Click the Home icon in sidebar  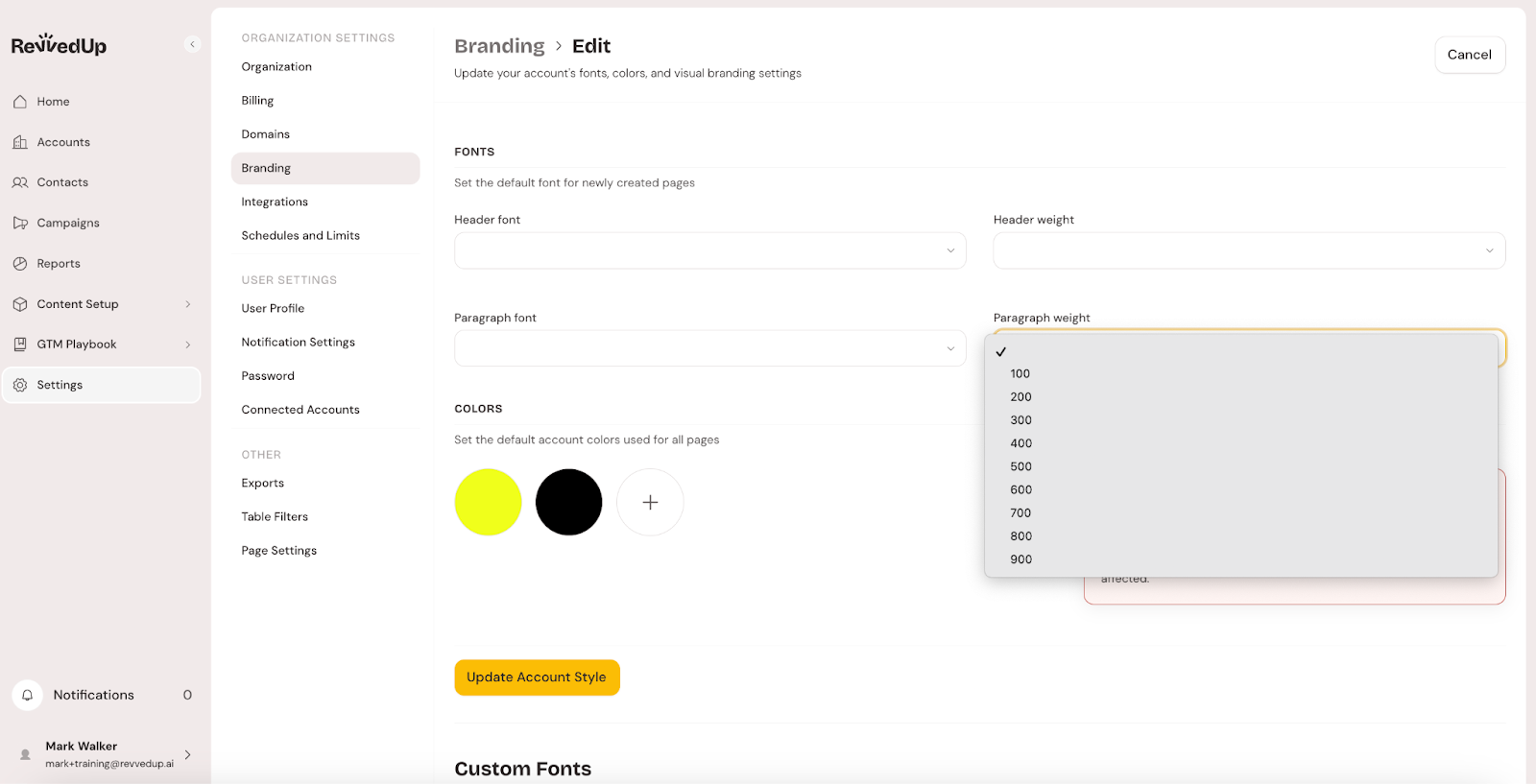20,102
